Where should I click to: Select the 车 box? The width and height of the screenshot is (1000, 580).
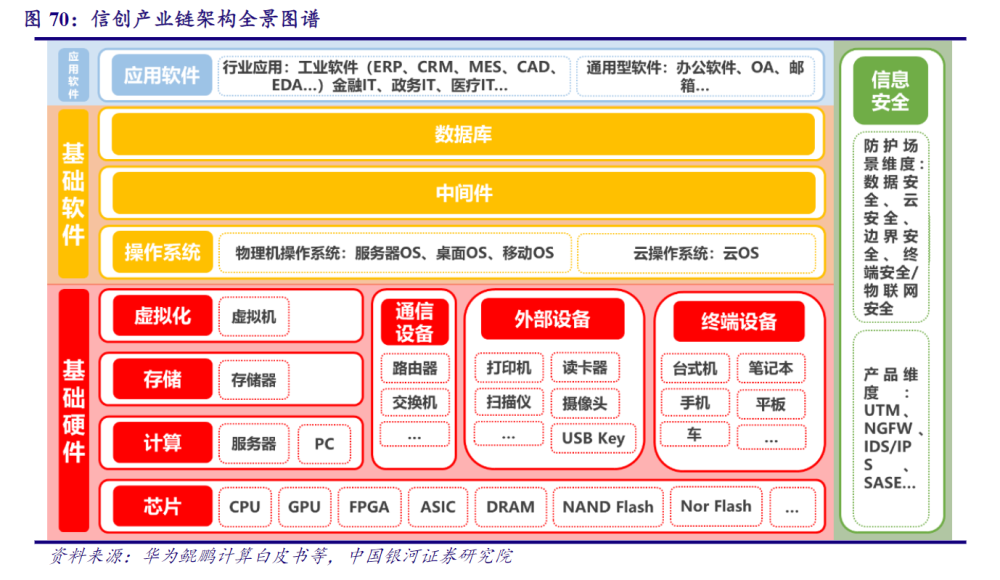(x=695, y=434)
